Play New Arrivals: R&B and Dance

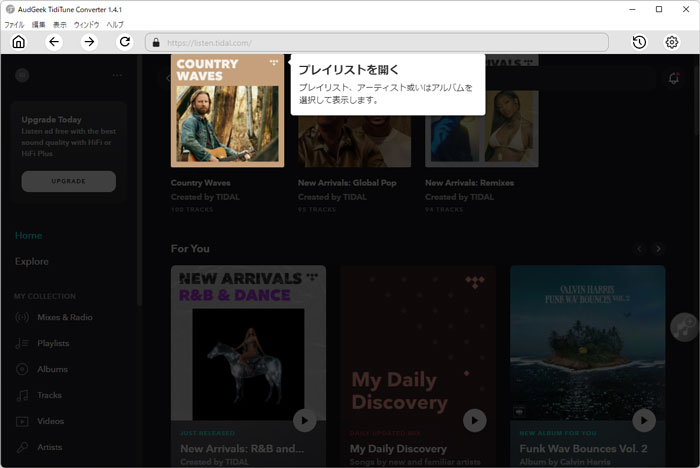pyautogui.click(x=304, y=420)
